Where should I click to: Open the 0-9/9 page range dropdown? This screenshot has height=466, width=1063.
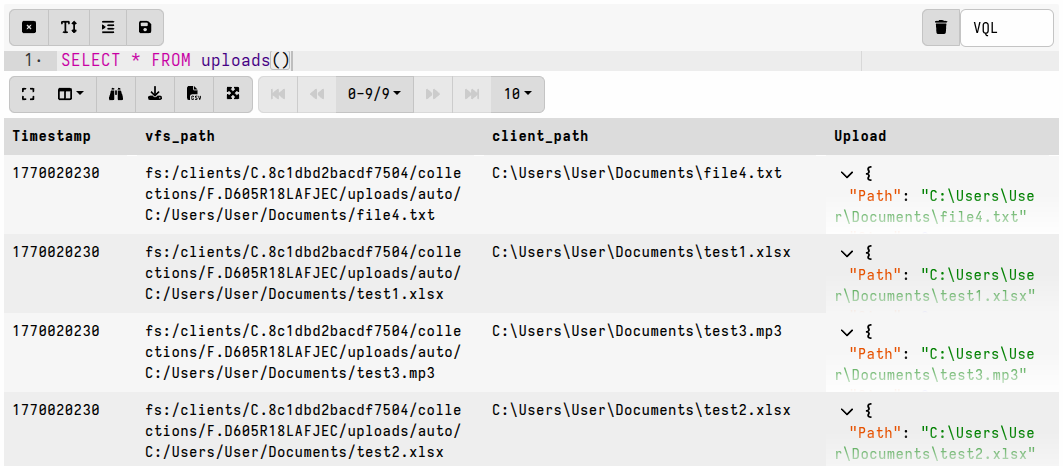click(374, 94)
